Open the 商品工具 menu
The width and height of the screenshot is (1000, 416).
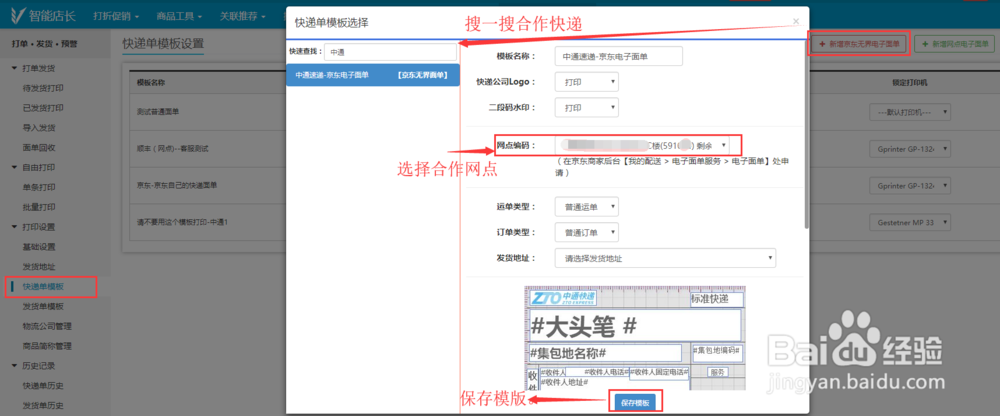coord(179,15)
